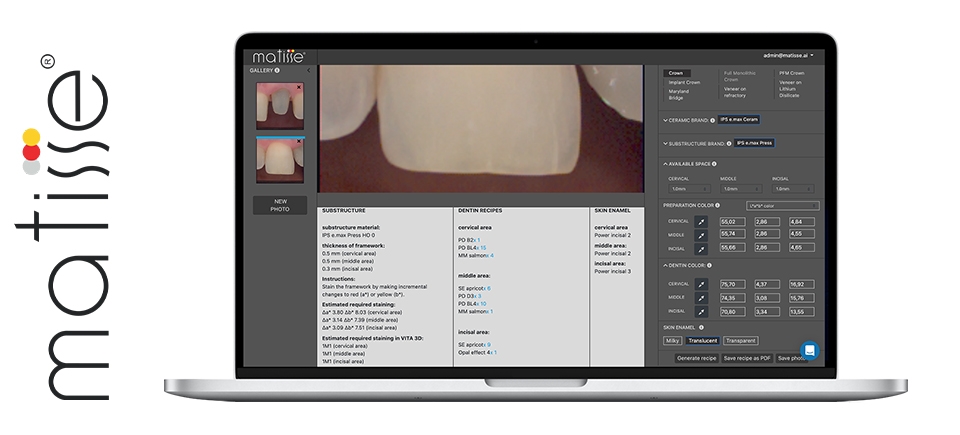Select the prepared-tooth thumbnail in the gallery
This screenshot has width=960, height=435.
[280, 106]
